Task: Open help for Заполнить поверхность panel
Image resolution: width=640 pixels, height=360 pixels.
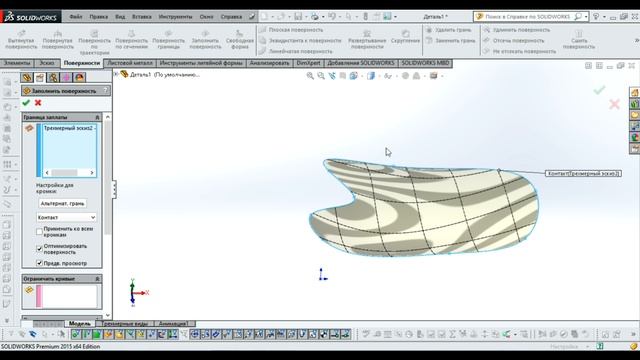Action: point(106,91)
